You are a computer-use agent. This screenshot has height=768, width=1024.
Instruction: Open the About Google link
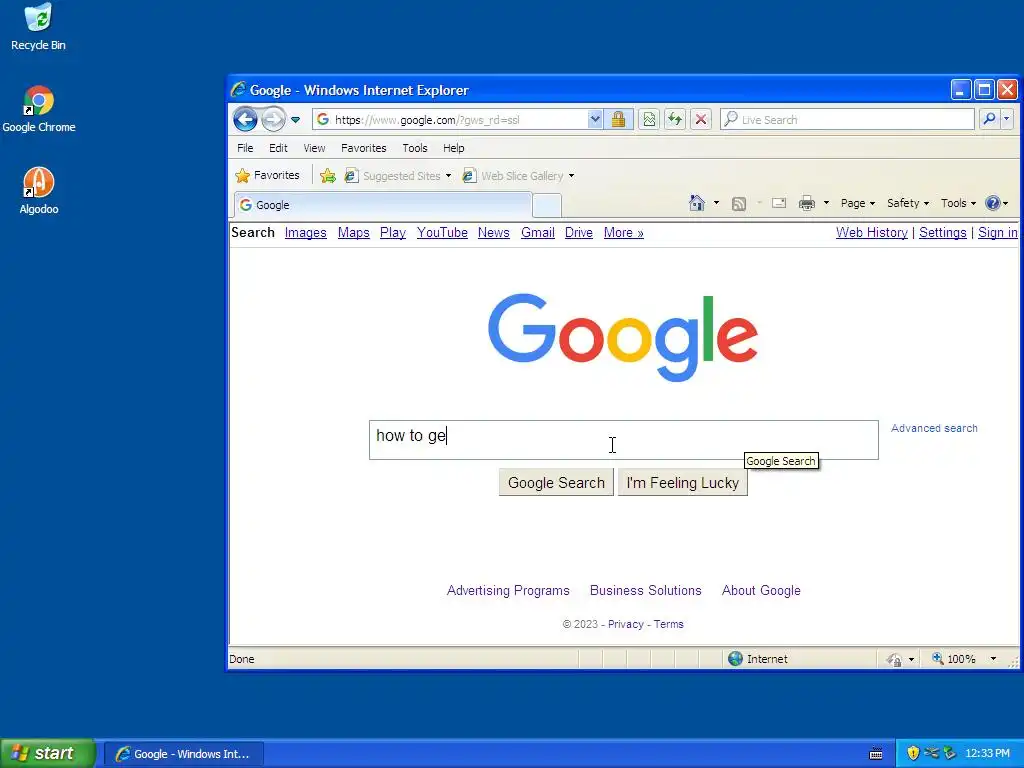[x=761, y=590]
